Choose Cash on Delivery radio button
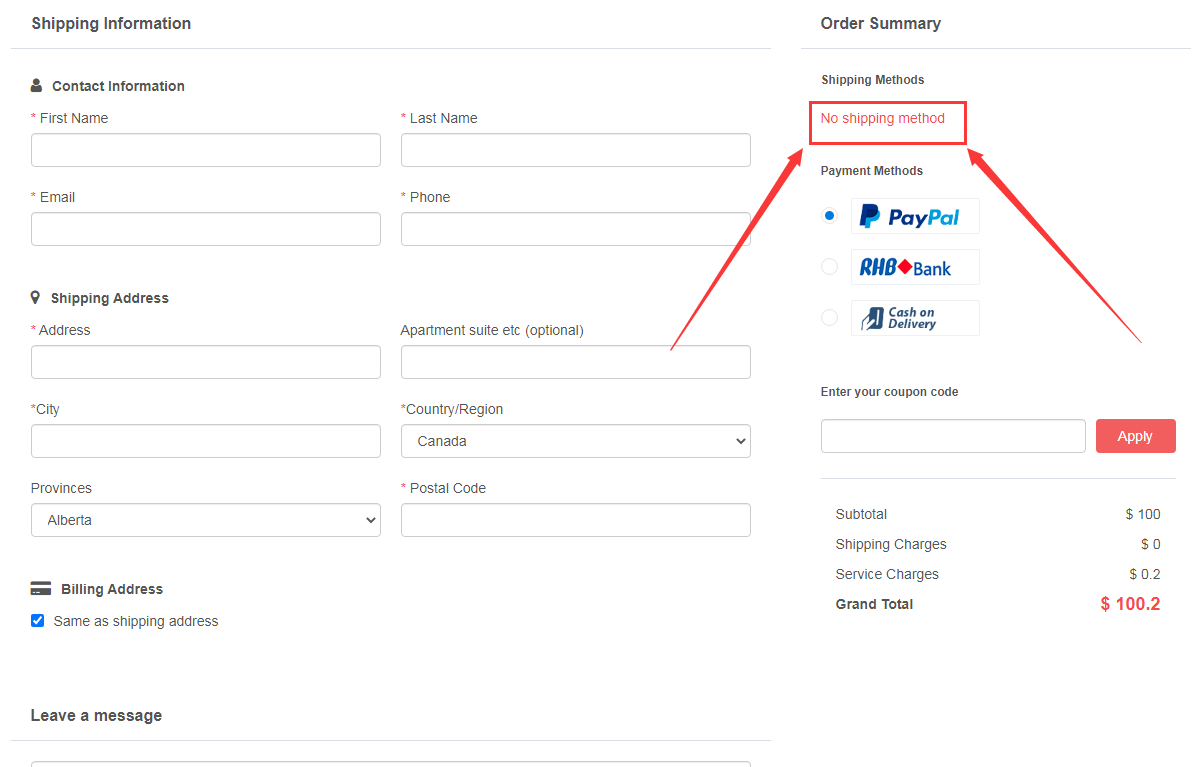This screenshot has height=767, width=1200. (829, 317)
